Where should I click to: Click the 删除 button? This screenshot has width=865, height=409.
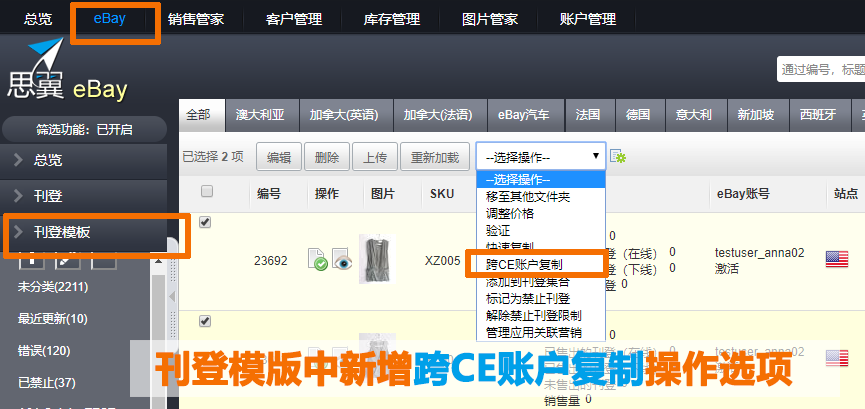[x=327, y=157]
